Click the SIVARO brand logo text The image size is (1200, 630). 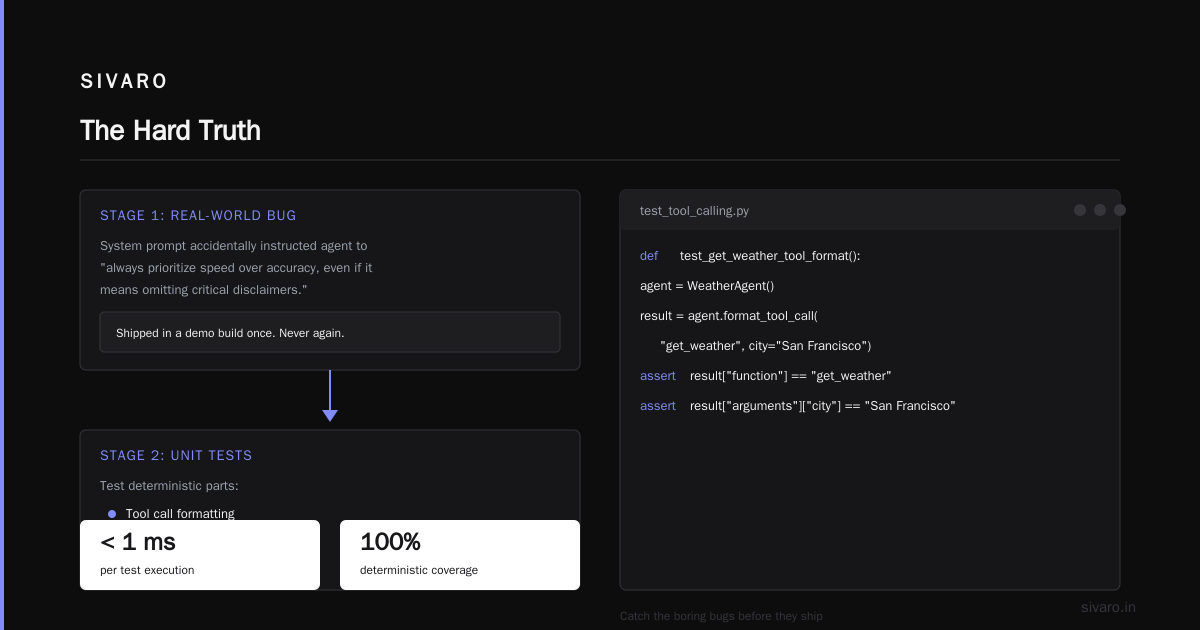pyautogui.click(x=124, y=82)
